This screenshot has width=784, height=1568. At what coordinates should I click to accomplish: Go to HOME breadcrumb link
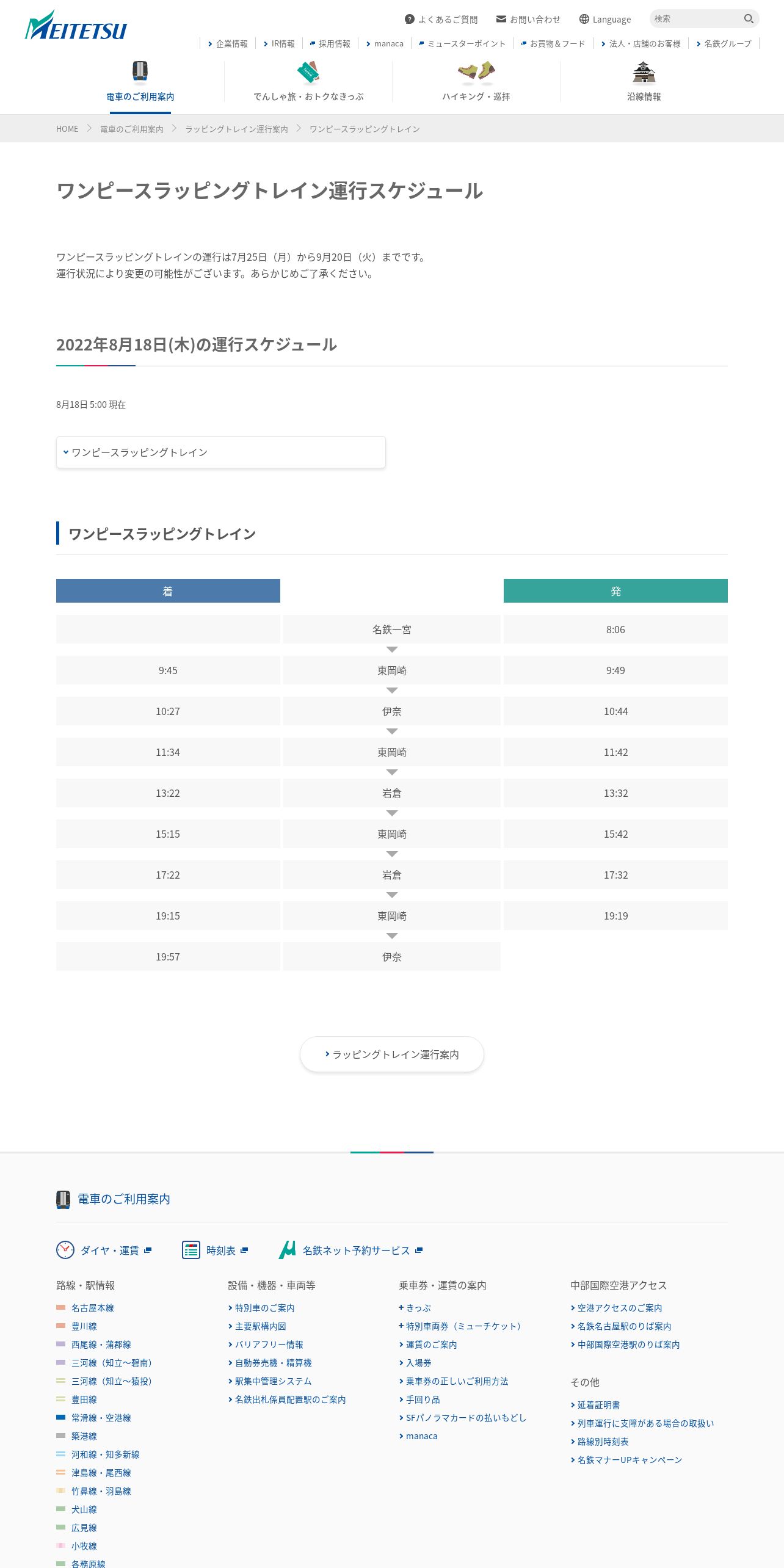click(67, 129)
